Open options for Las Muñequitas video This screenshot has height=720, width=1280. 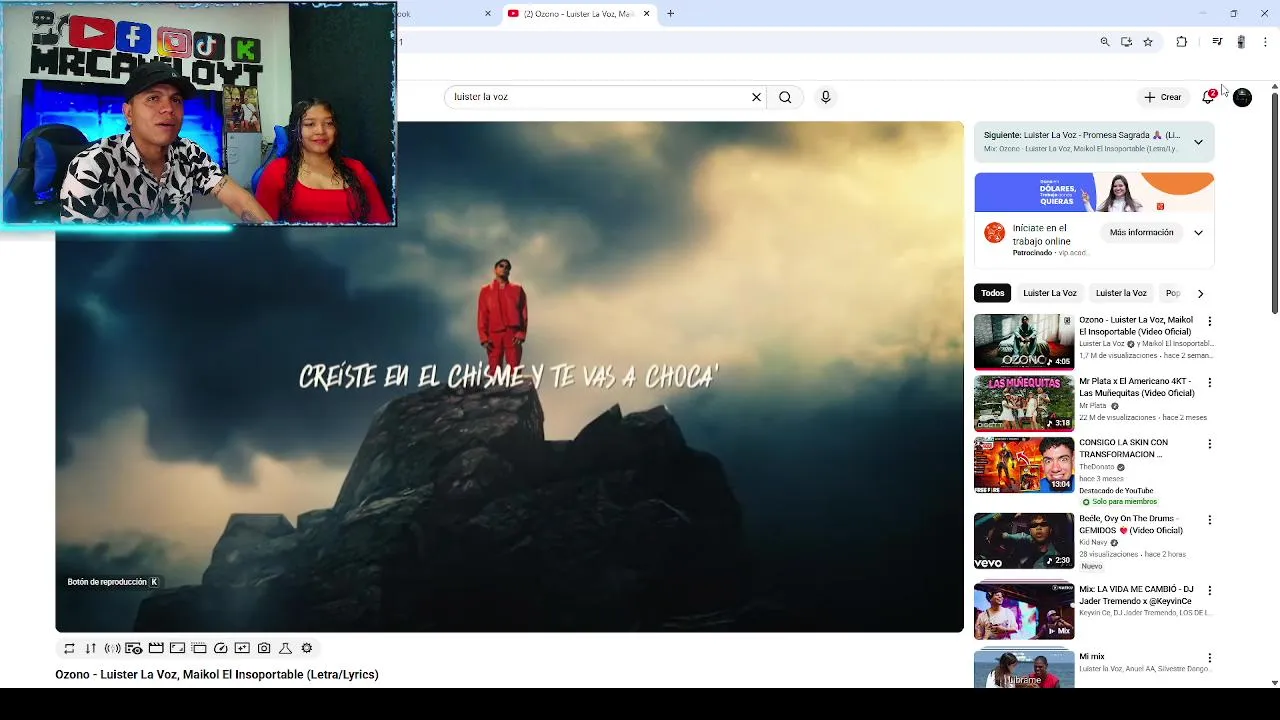(1209, 382)
